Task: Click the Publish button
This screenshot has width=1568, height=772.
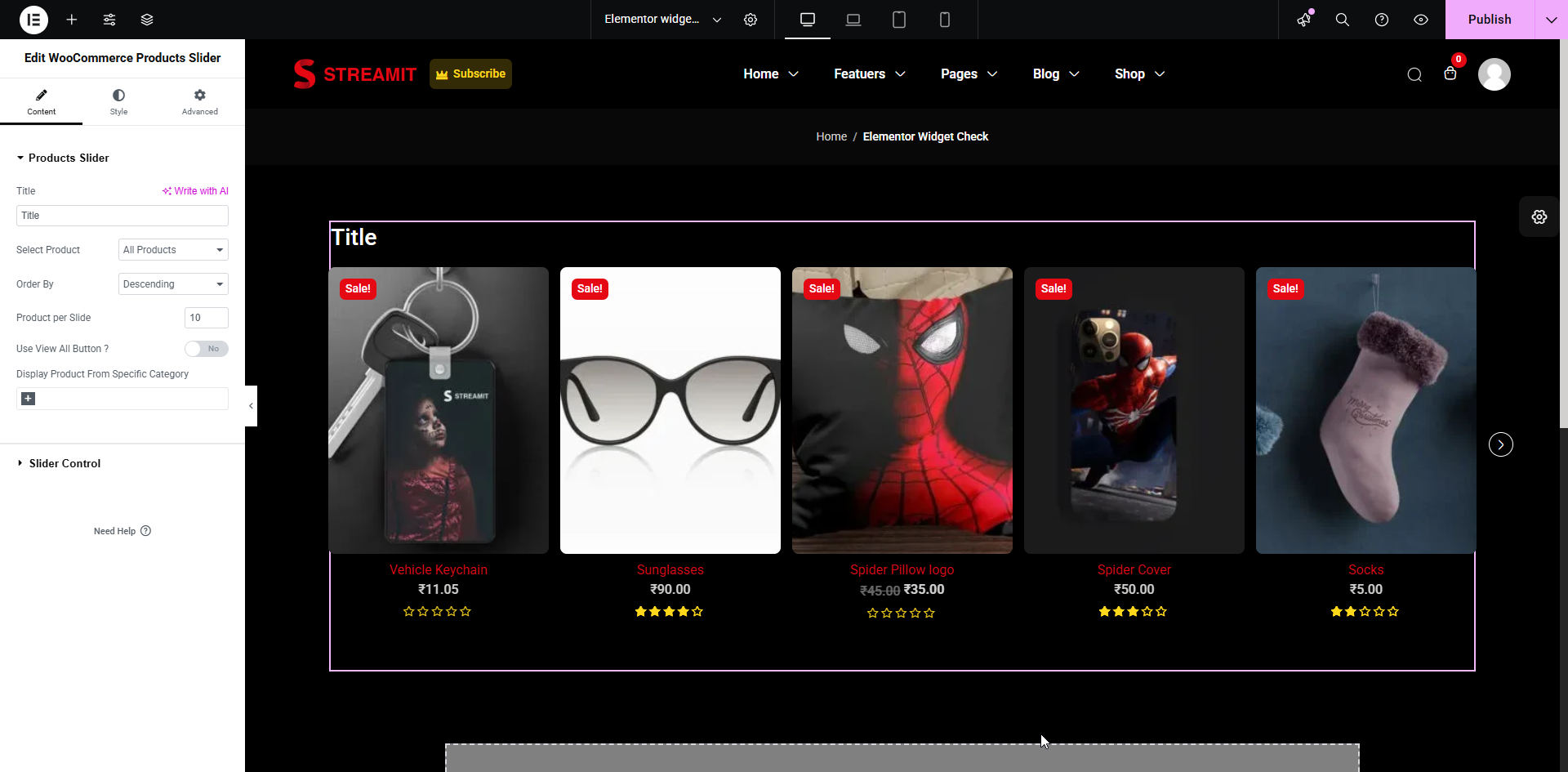Action: click(1490, 20)
